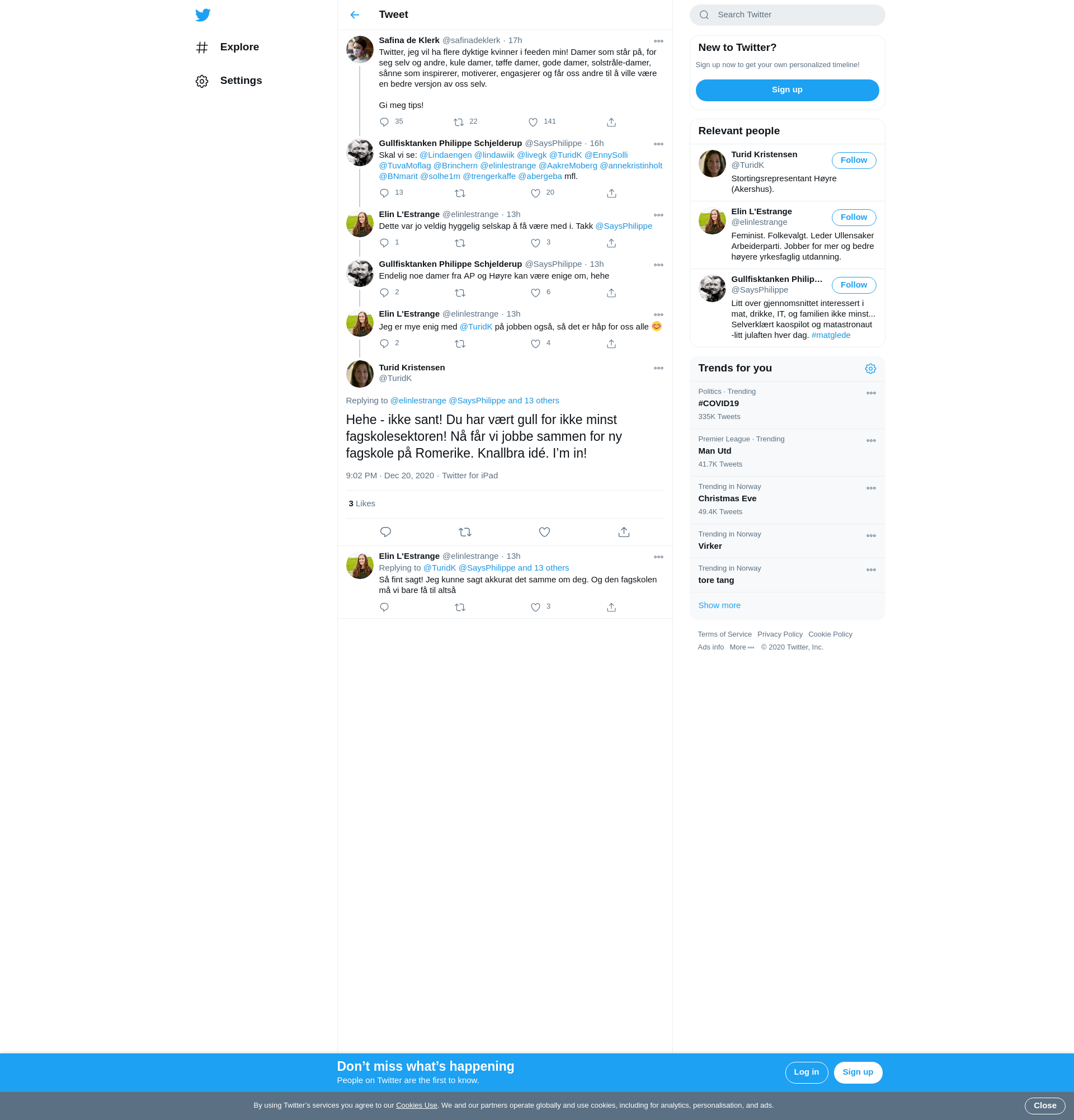
Task: Click Sign up on the bottom banner
Action: point(858,1072)
